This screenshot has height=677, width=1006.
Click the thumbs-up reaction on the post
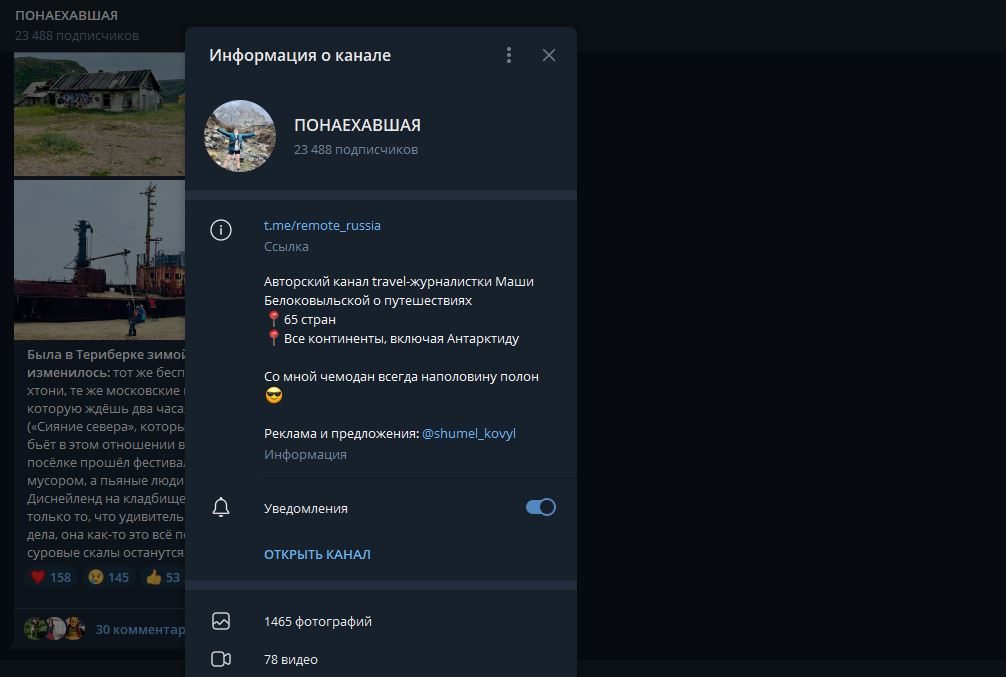162,576
